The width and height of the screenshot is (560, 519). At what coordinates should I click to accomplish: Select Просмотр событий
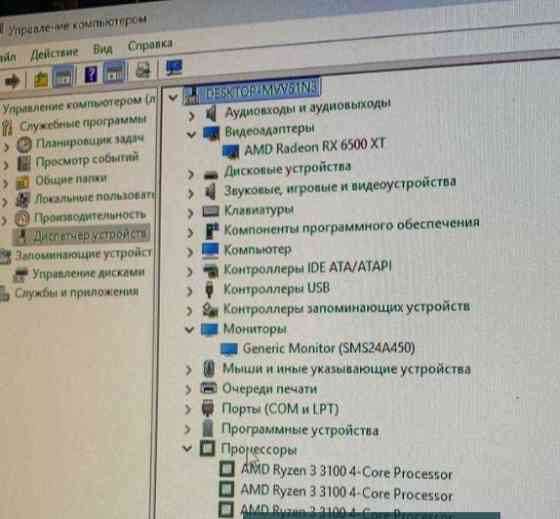click(x=87, y=160)
